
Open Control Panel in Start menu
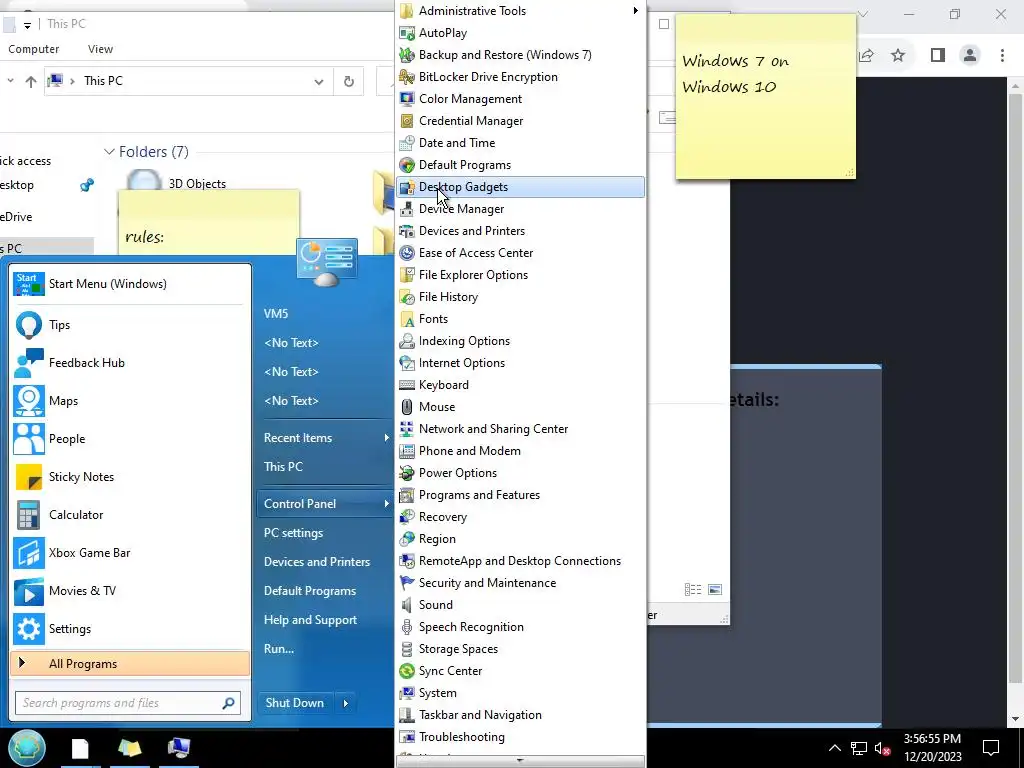(325, 504)
